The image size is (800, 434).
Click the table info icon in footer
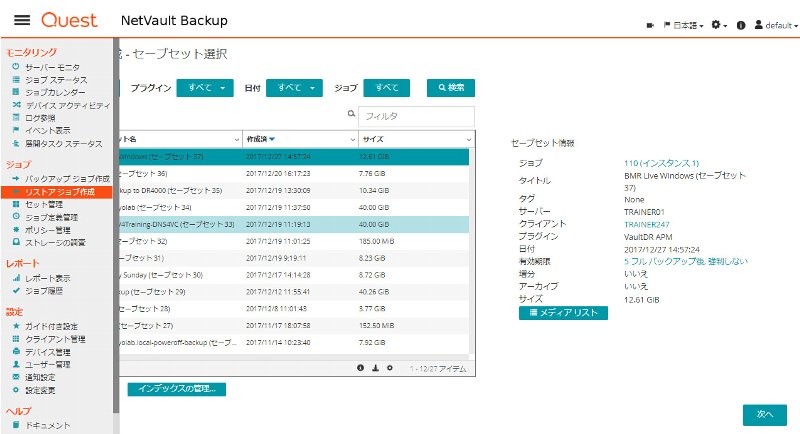pos(361,368)
